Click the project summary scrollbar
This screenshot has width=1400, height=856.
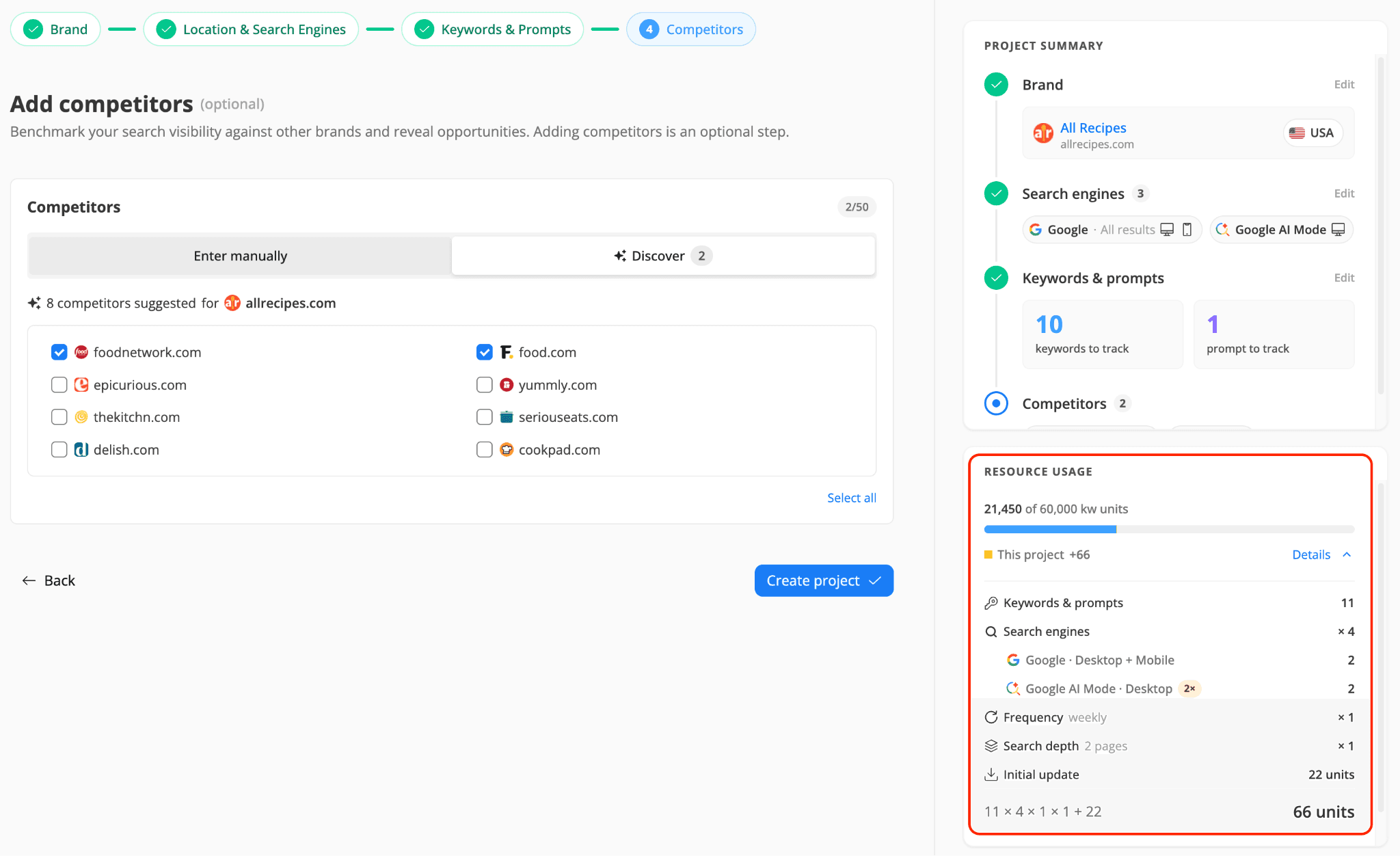click(x=1380, y=226)
